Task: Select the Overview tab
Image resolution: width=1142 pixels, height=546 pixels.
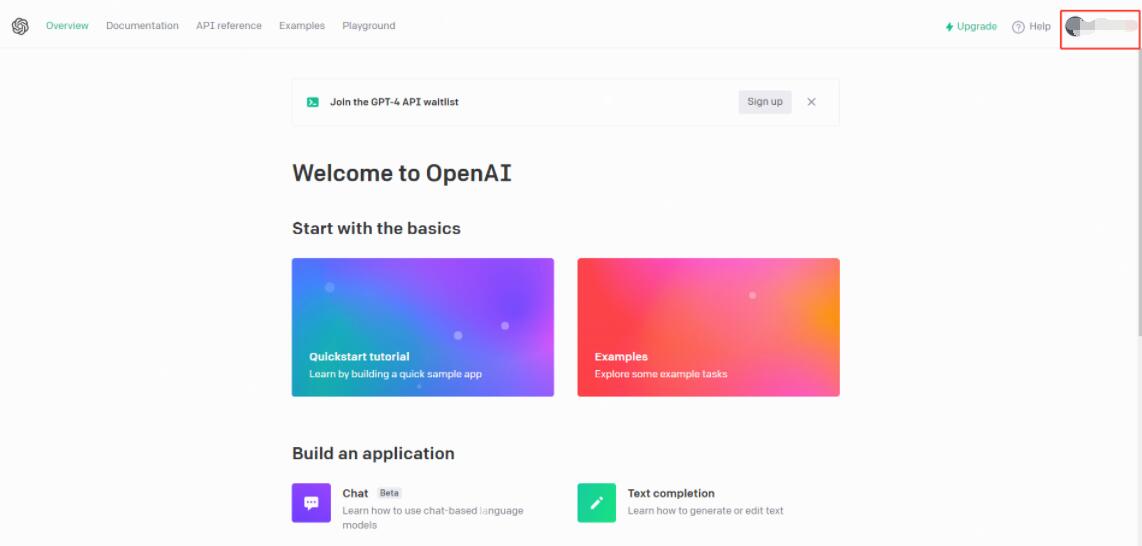Action: [x=67, y=26]
